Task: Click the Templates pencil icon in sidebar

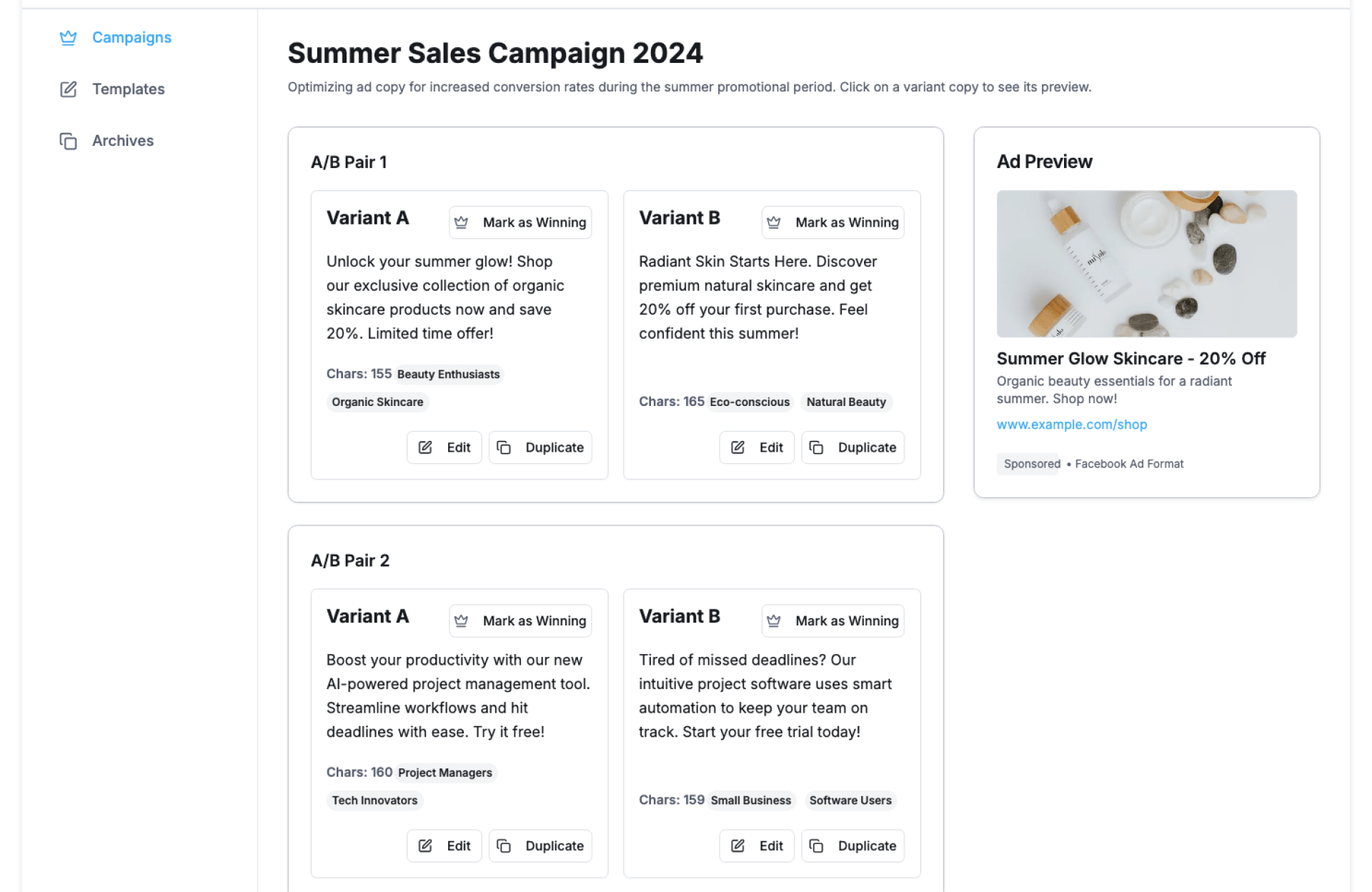Action: click(68, 89)
